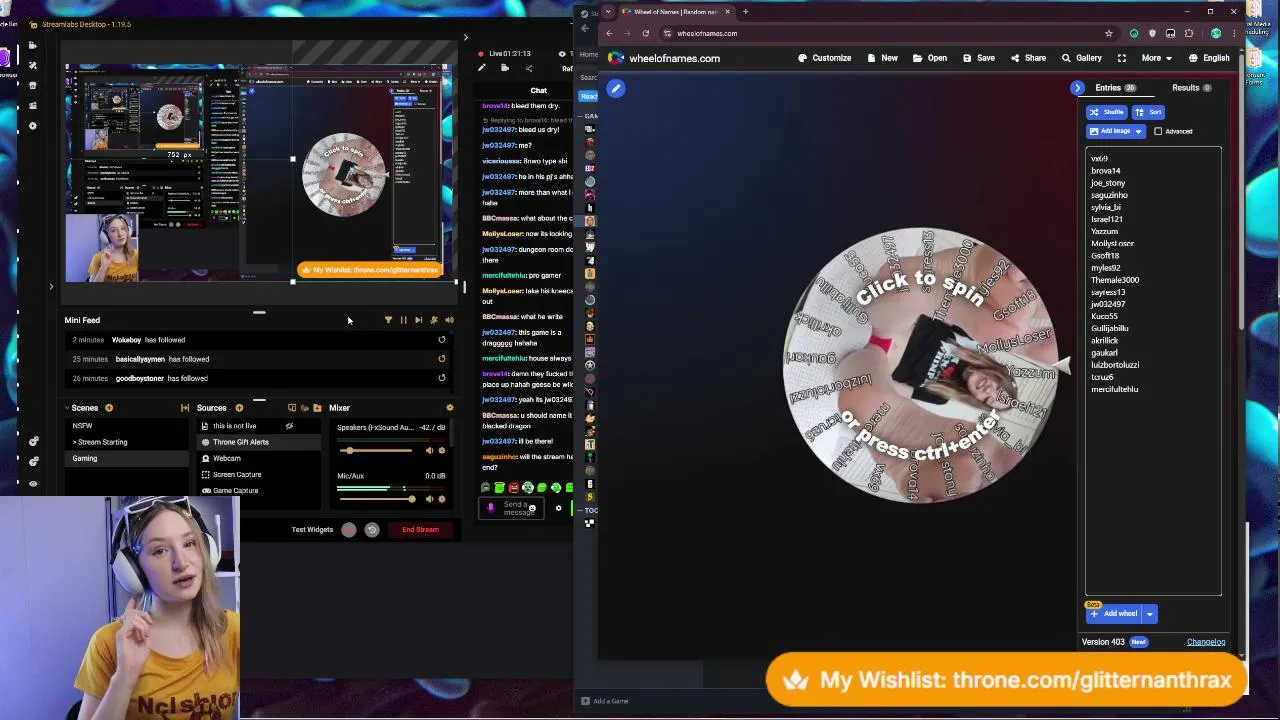Skip to the next alert in Mini Feed

[418, 320]
